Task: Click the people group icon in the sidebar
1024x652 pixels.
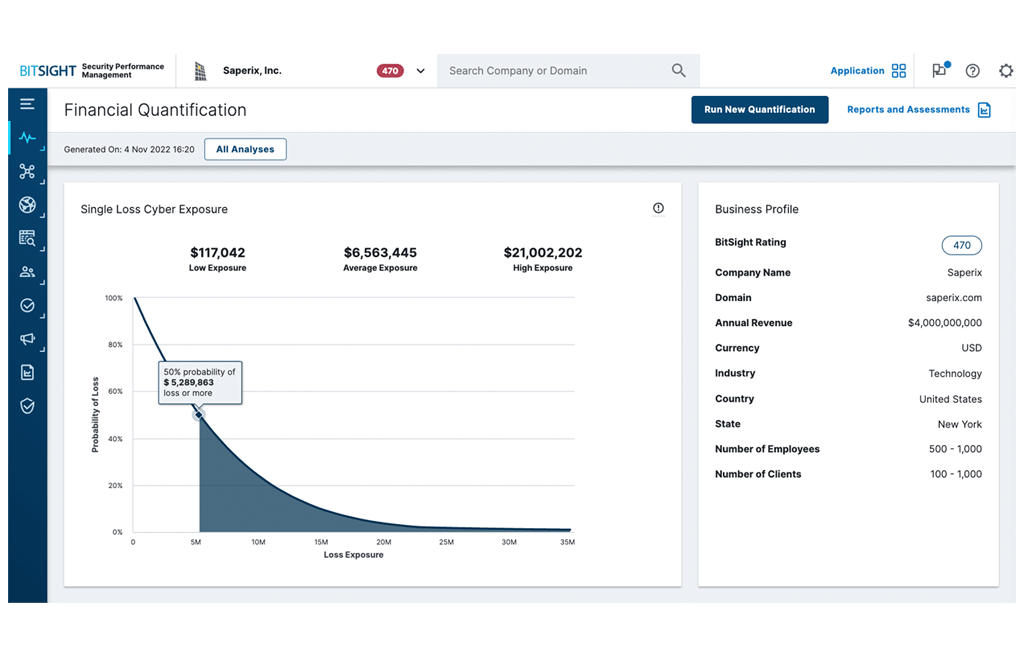Action: [x=27, y=272]
